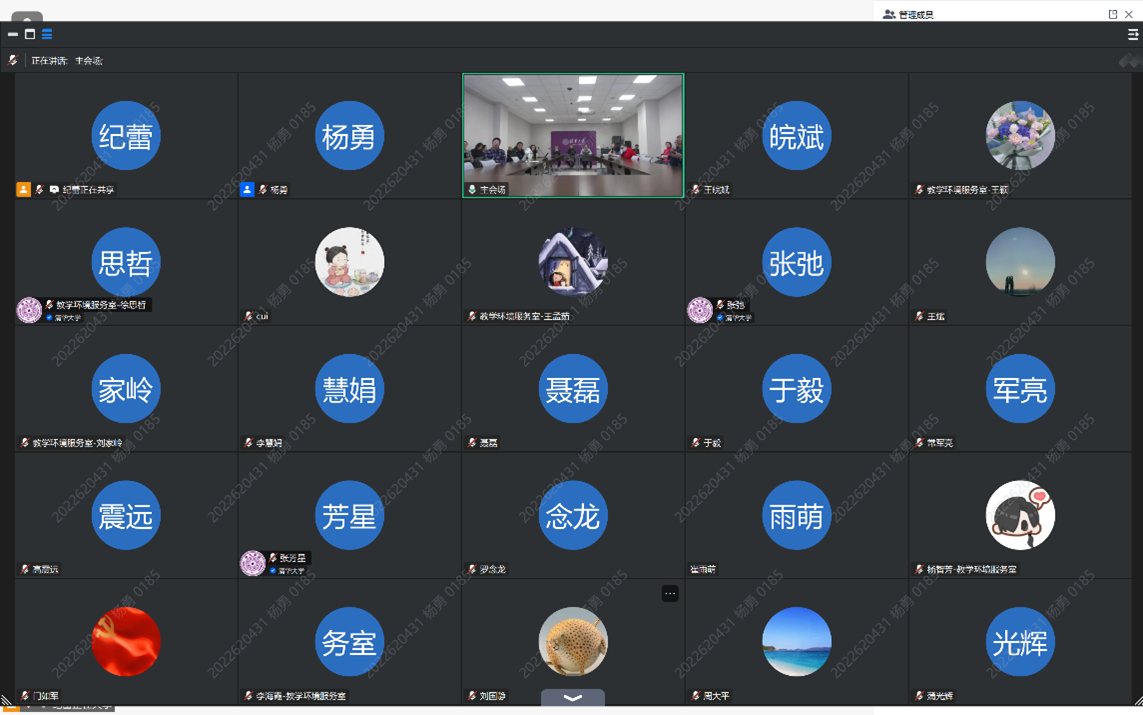
Task: Select the 聂磊 participant avatar
Action: pyautogui.click(x=573, y=389)
